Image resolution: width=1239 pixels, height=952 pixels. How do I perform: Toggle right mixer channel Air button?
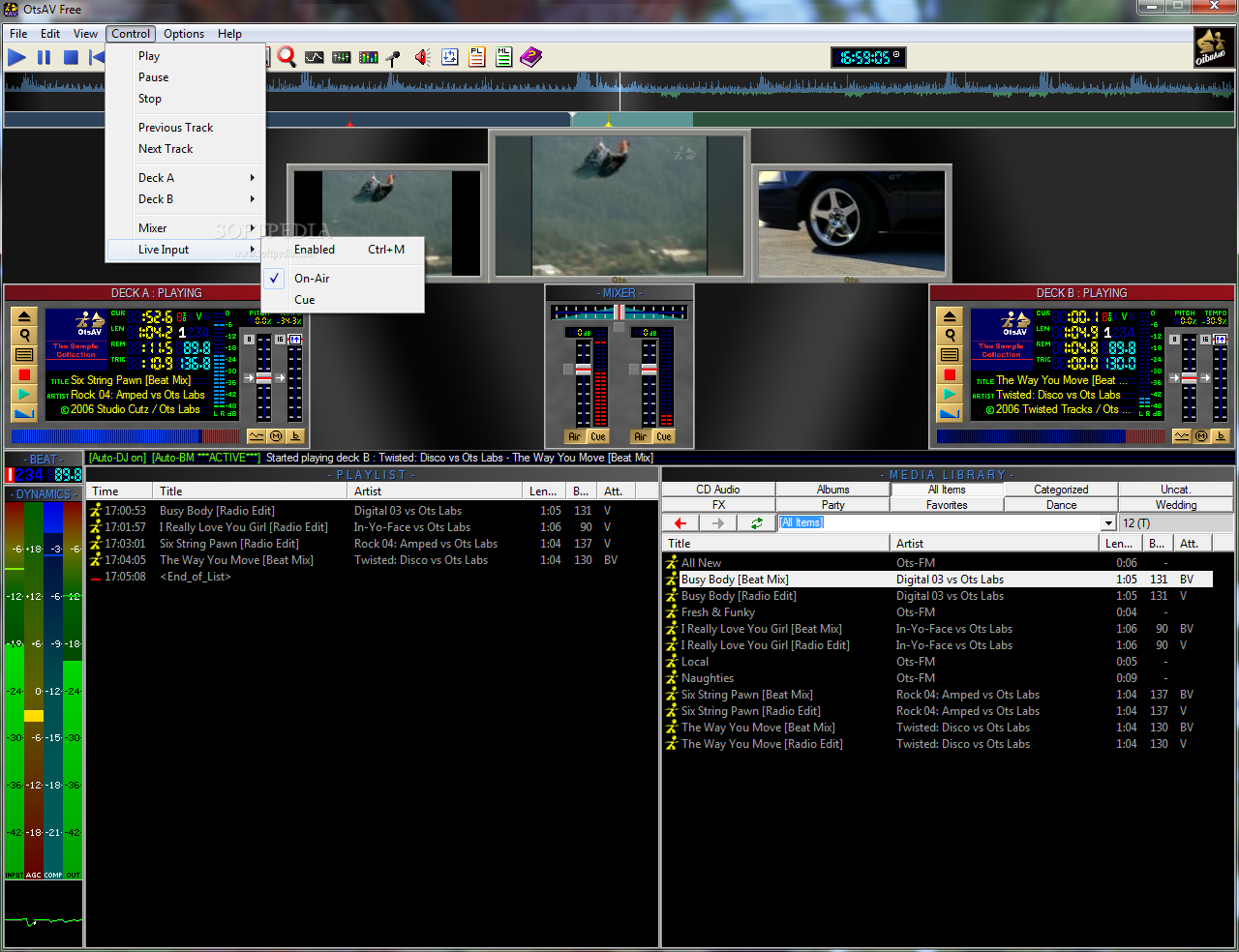[640, 436]
